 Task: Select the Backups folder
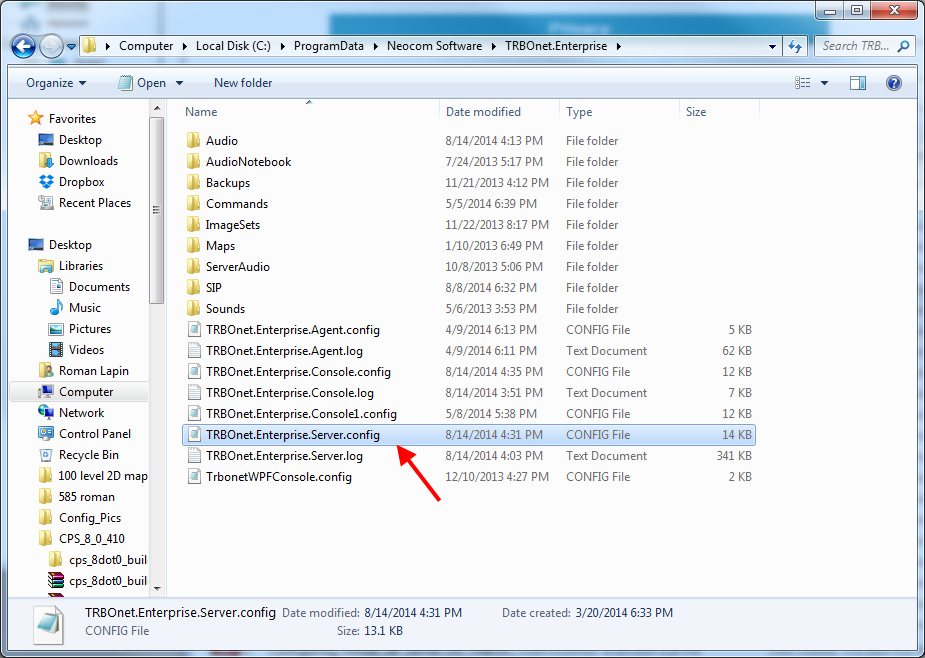(228, 183)
